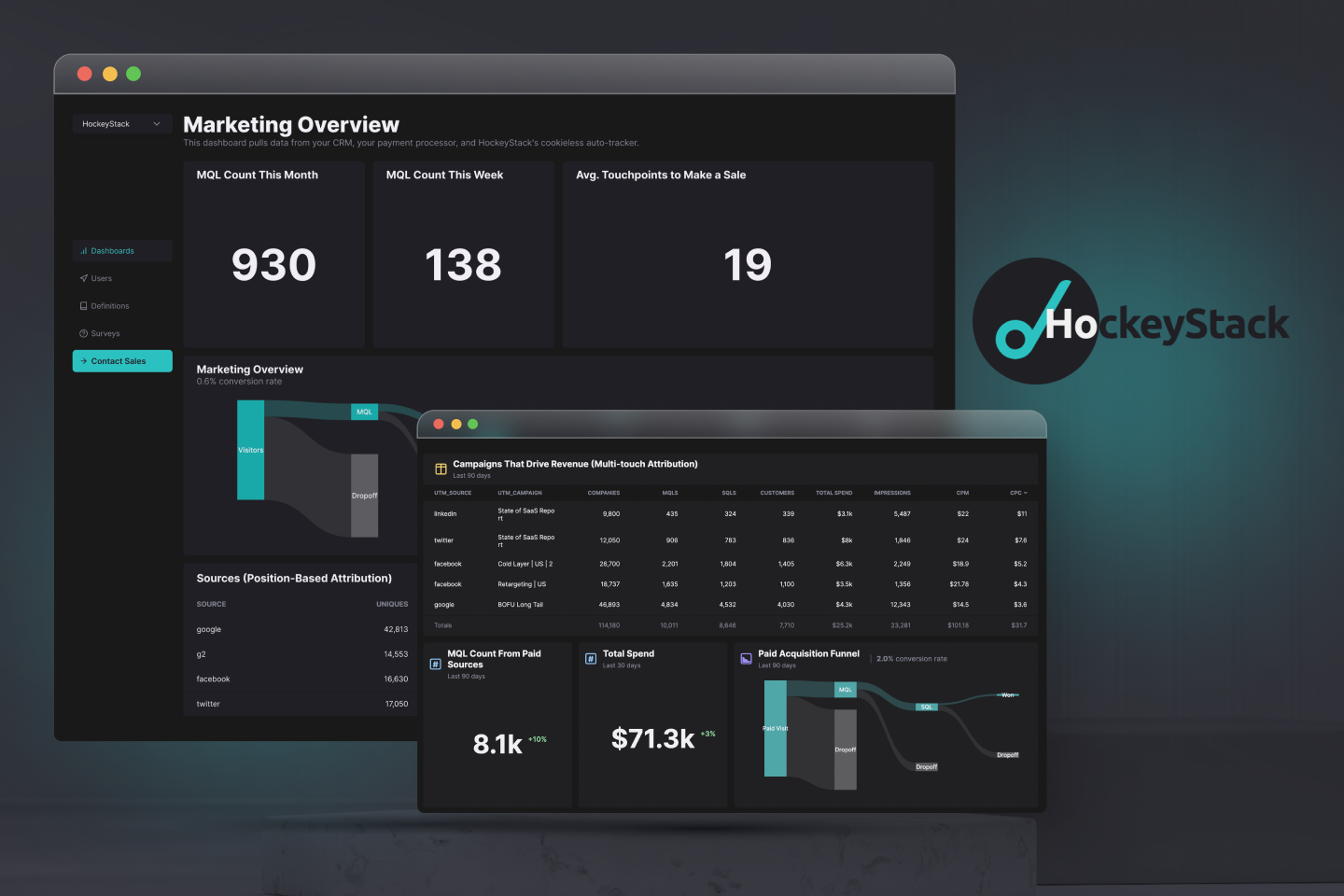This screenshot has width=1344, height=896.
Task: Click the yellow table icon next to Campaigns widget title
Action: tap(441, 469)
